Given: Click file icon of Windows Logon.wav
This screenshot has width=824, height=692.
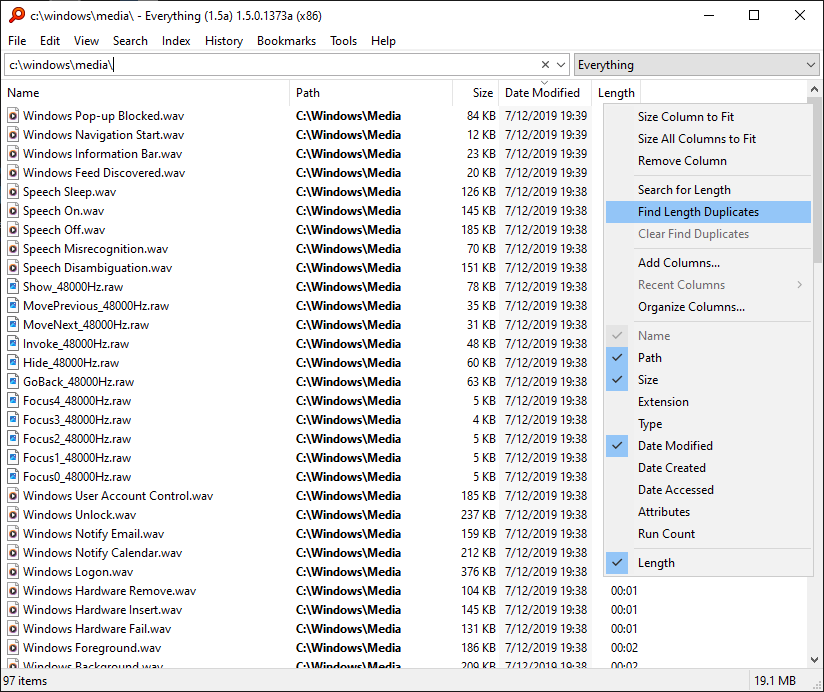Looking at the screenshot, I should click(x=13, y=572).
